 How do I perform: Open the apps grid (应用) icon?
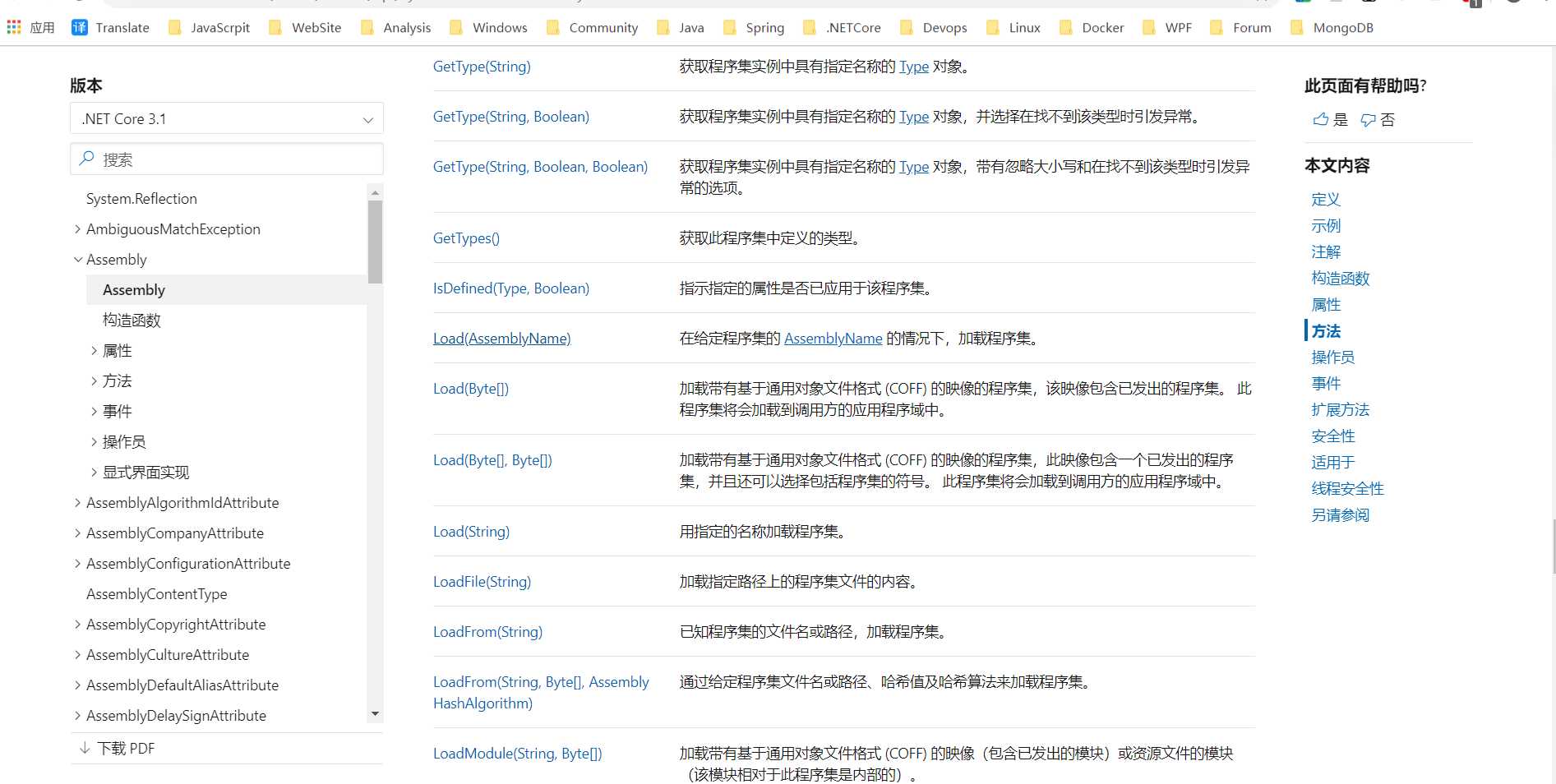tap(13, 27)
